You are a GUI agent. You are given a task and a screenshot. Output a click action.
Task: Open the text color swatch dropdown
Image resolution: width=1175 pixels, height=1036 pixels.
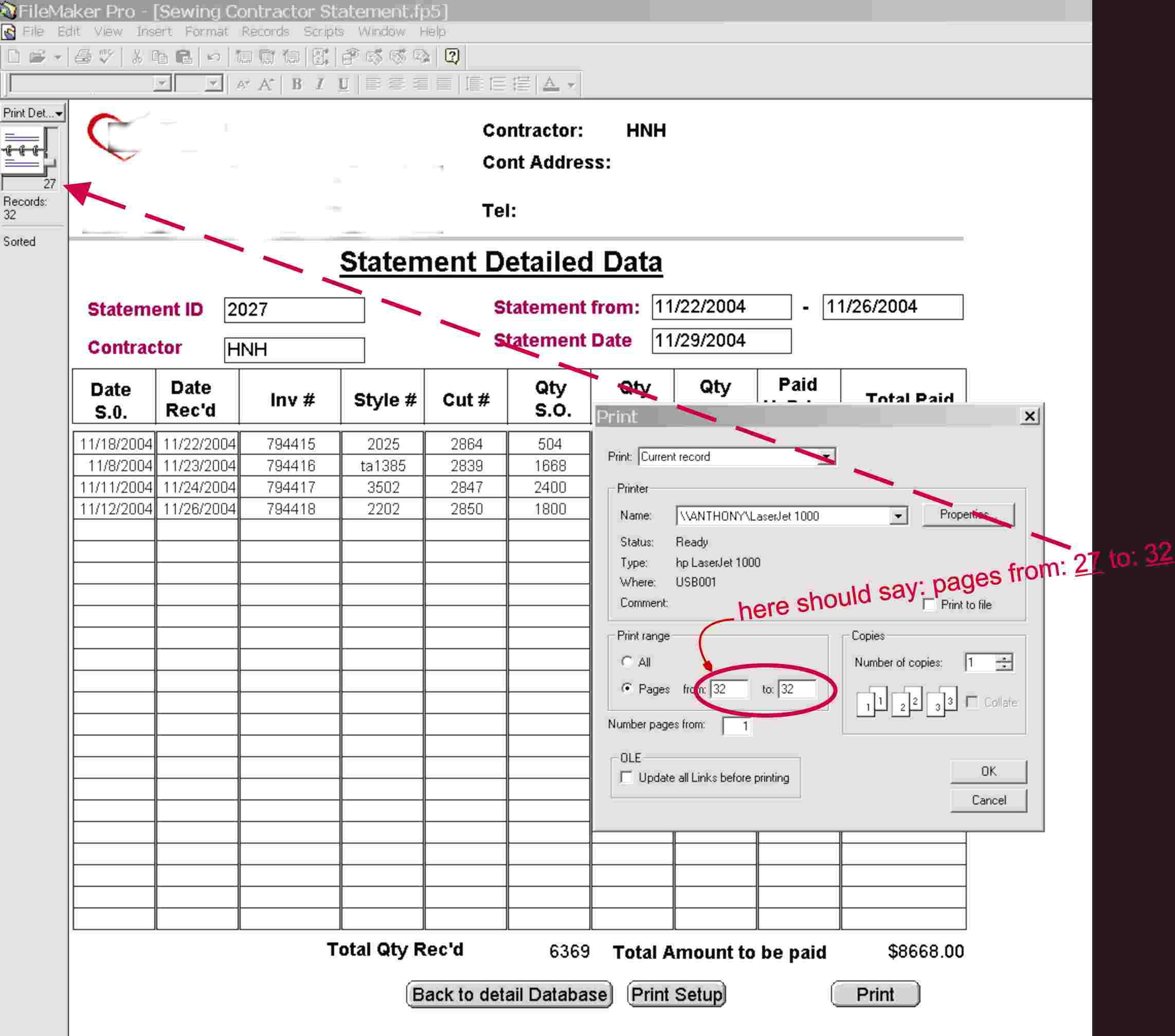click(x=571, y=85)
